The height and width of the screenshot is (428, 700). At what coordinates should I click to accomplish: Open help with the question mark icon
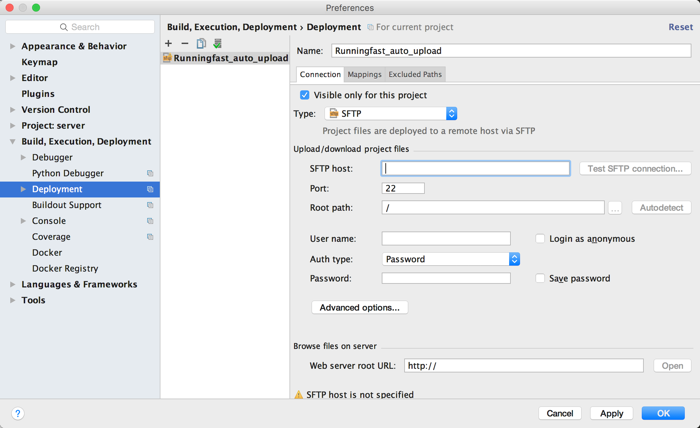pyautogui.click(x=18, y=413)
